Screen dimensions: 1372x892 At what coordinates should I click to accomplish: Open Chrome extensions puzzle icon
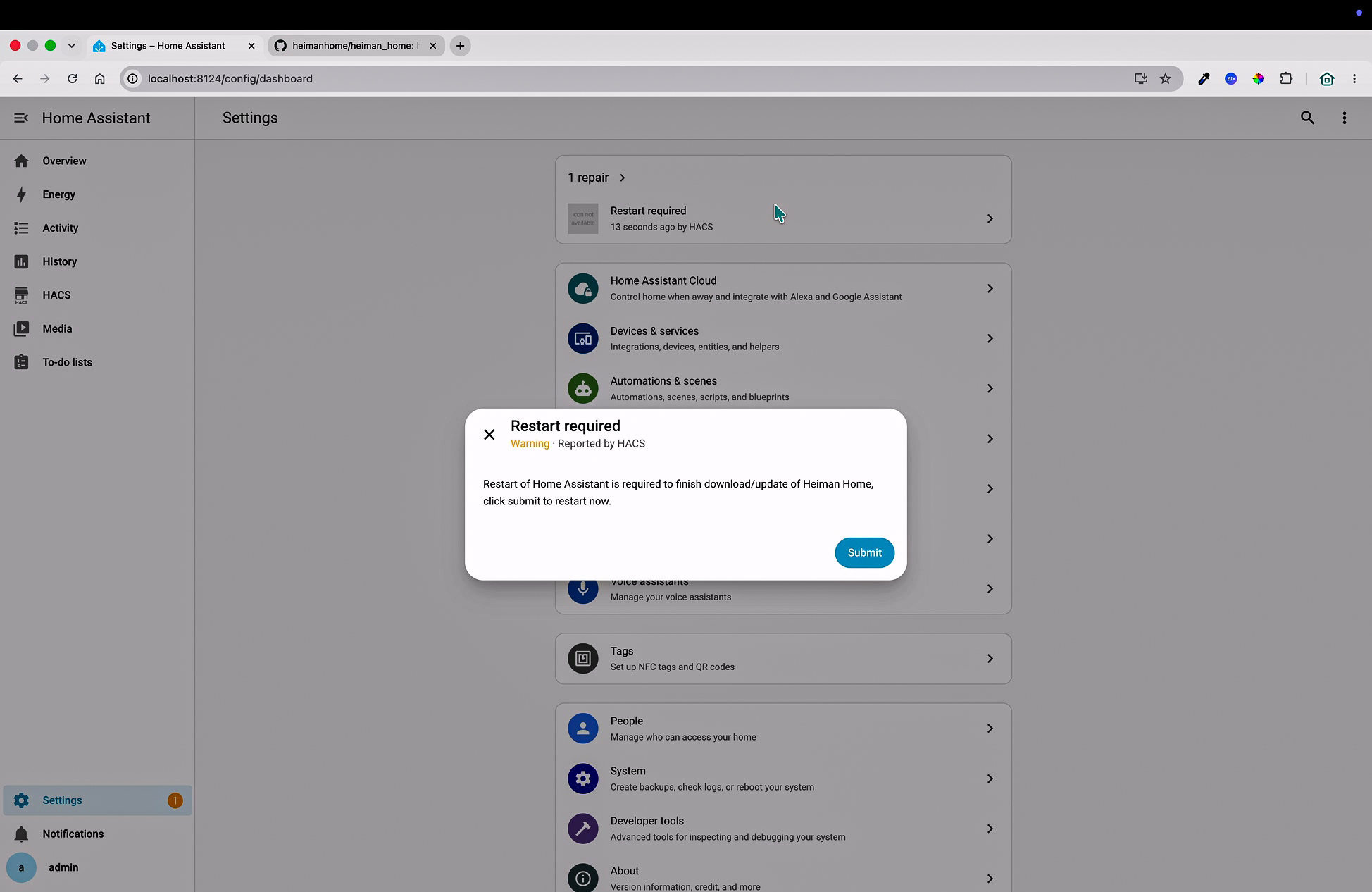[1286, 78]
